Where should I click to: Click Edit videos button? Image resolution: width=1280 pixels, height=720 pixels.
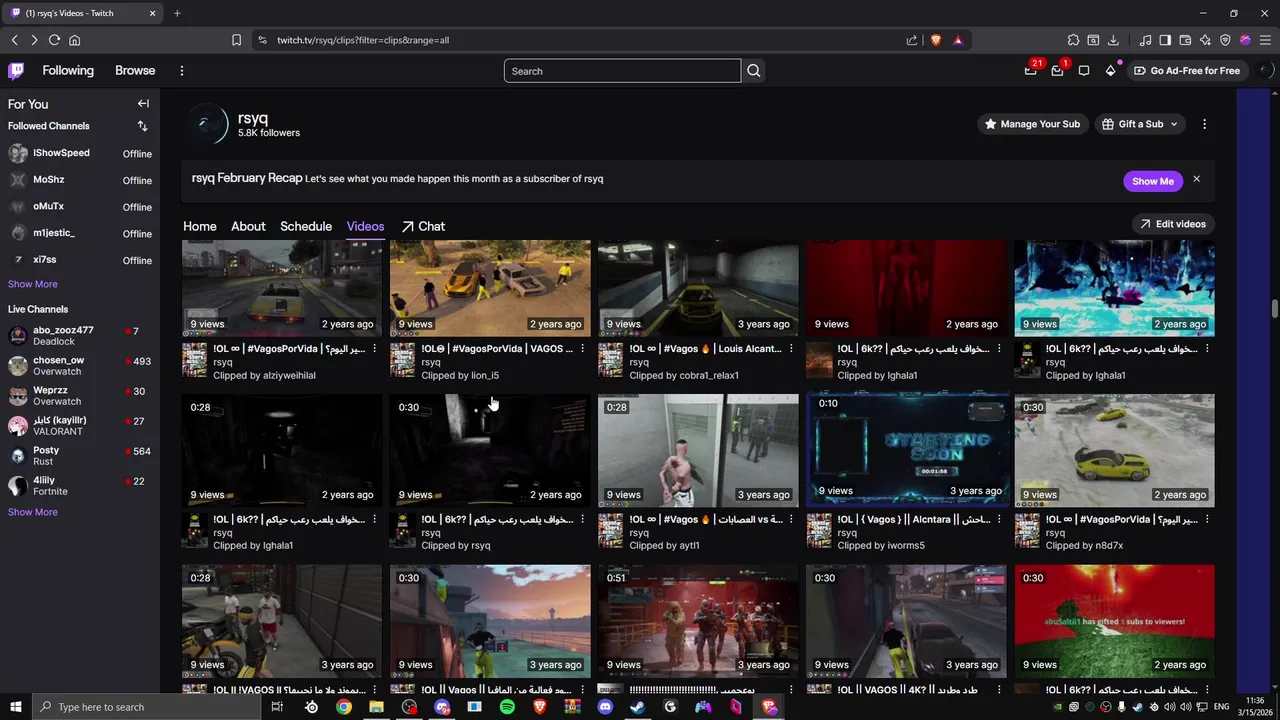[x=1173, y=224]
